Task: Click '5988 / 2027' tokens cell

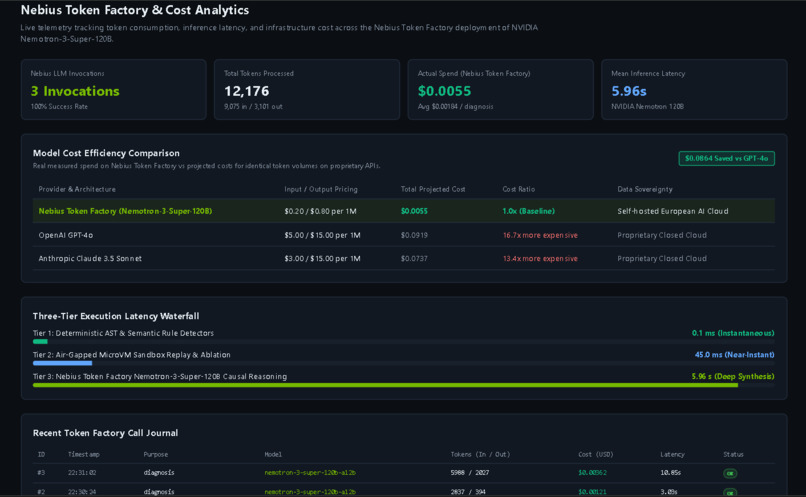Action: coord(470,472)
